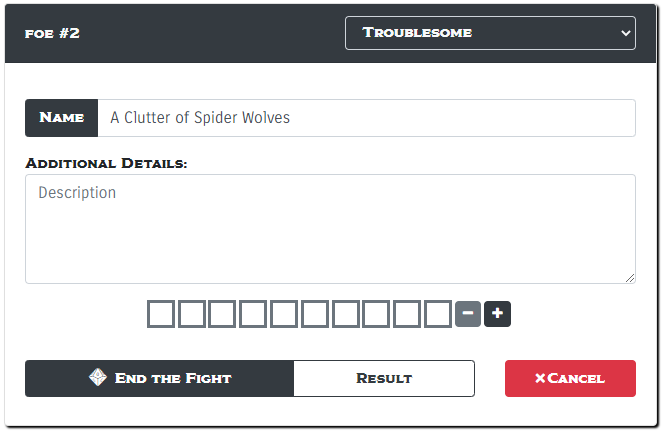Click into the Description text area
Image resolution: width=668 pixels, height=435 pixels.
coord(330,228)
